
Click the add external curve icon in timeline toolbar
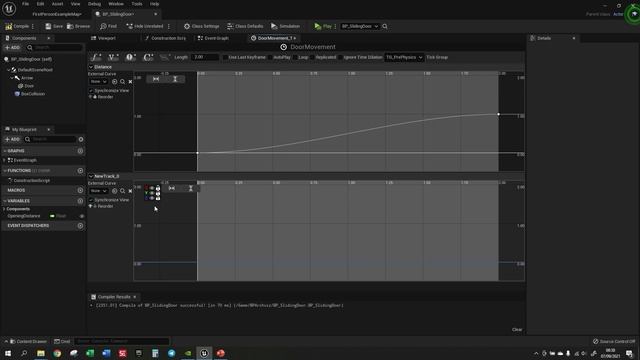tap(164, 57)
